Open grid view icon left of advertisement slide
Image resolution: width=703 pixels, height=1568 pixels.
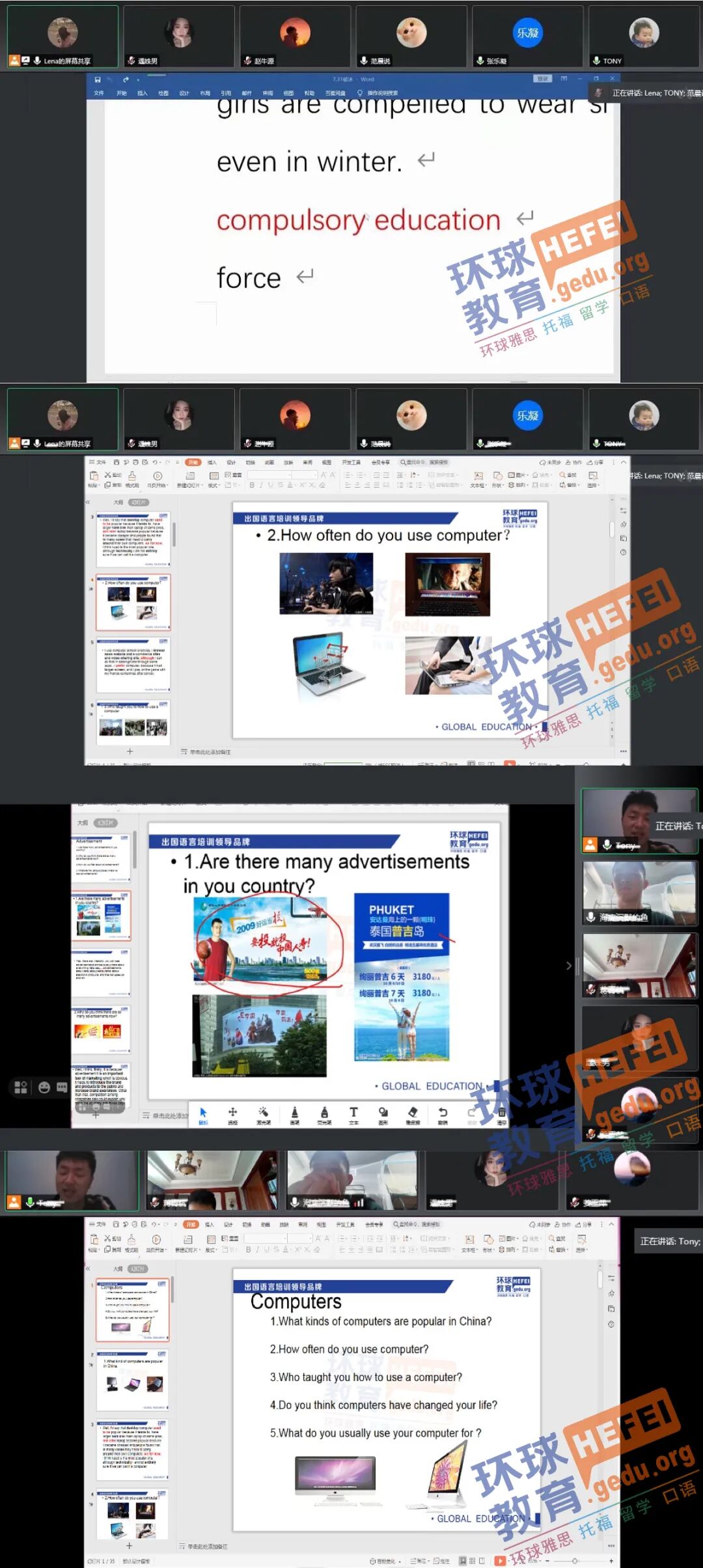click(21, 1087)
